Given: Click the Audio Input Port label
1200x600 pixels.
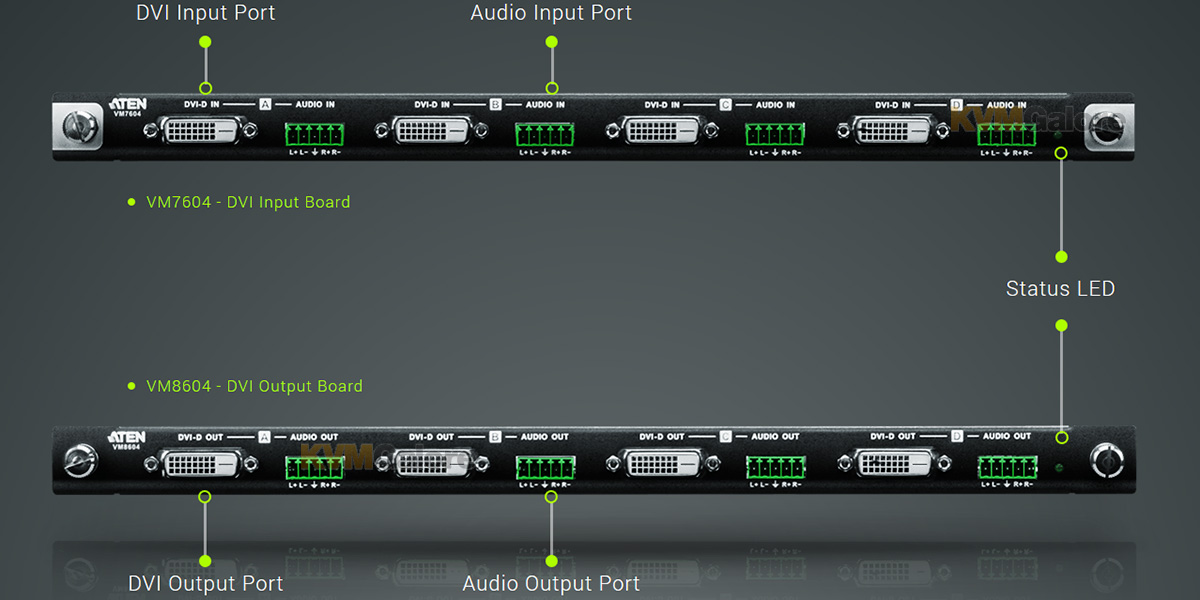Looking at the screenshot, I should 551,13.
